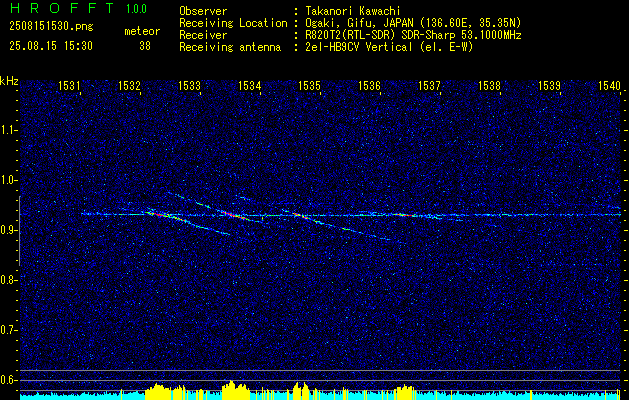Click the 1535 time axis marker
629x400 pixels.
coord(310,85)
